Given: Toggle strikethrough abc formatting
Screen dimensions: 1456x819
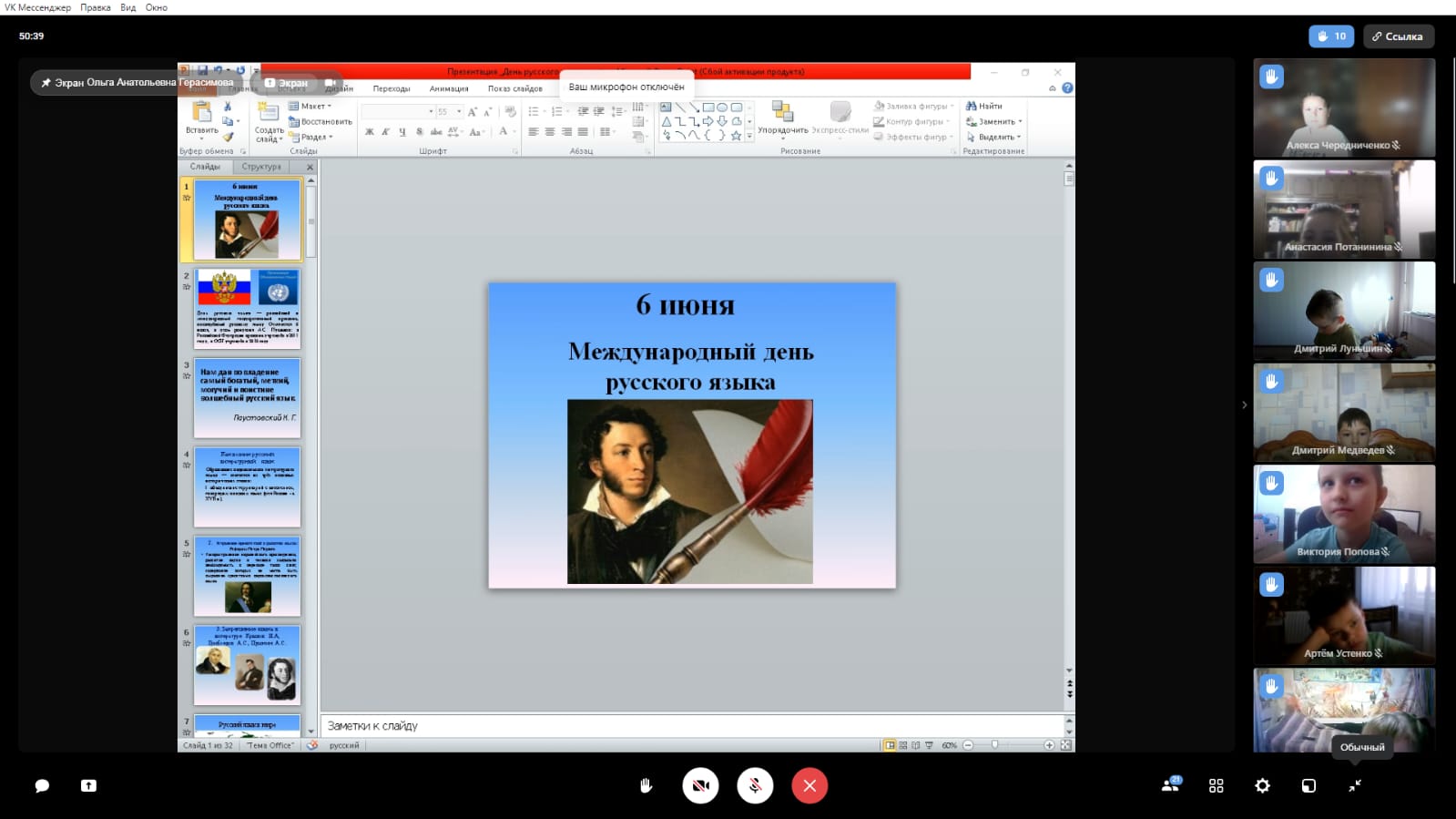Looking at the screenshot, I should point(436,132).
